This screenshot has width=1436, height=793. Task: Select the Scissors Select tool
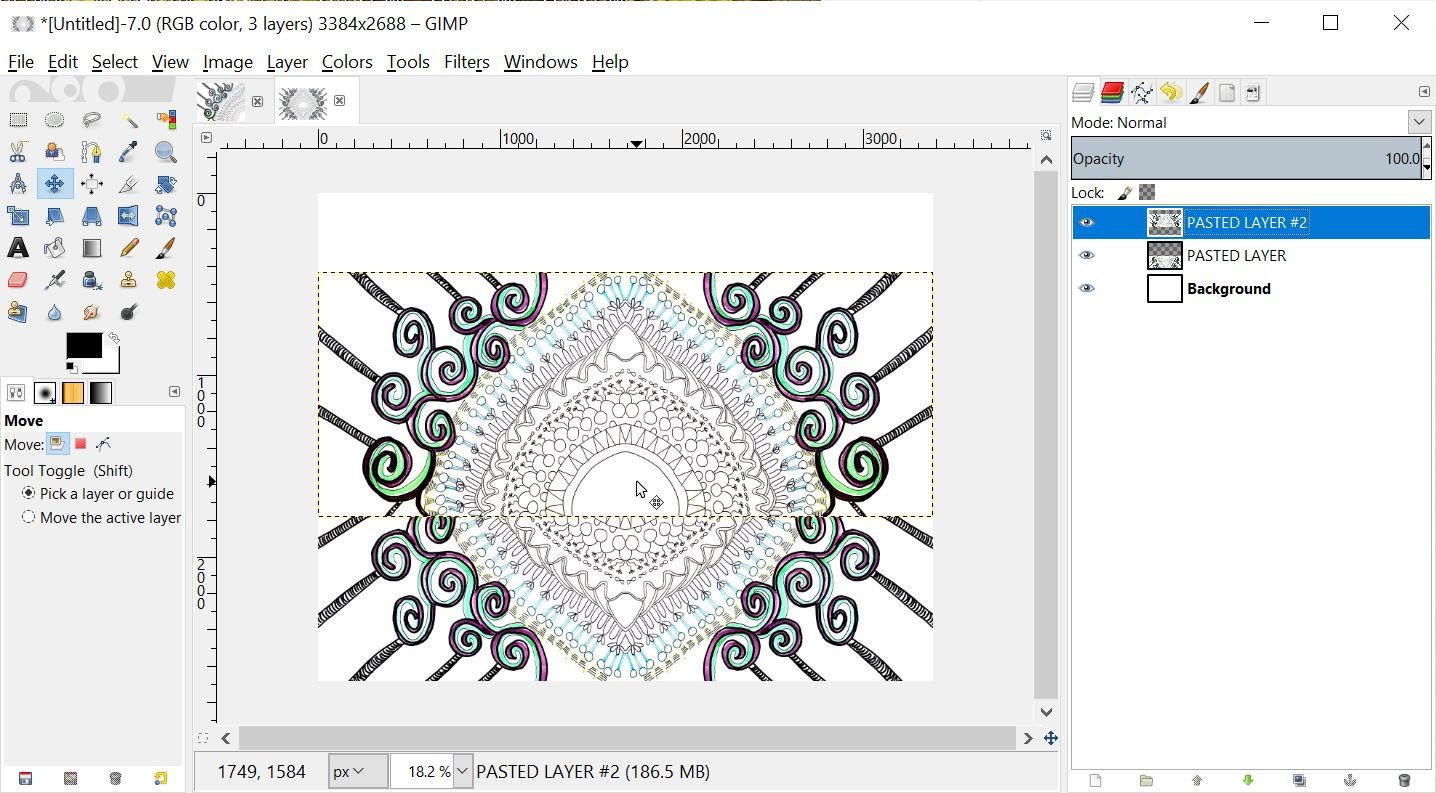(x=18, y=152)
